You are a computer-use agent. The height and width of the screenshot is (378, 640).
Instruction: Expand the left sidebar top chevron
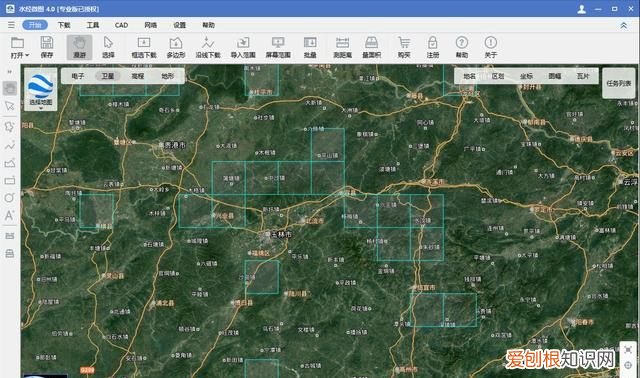coord(10,72)
